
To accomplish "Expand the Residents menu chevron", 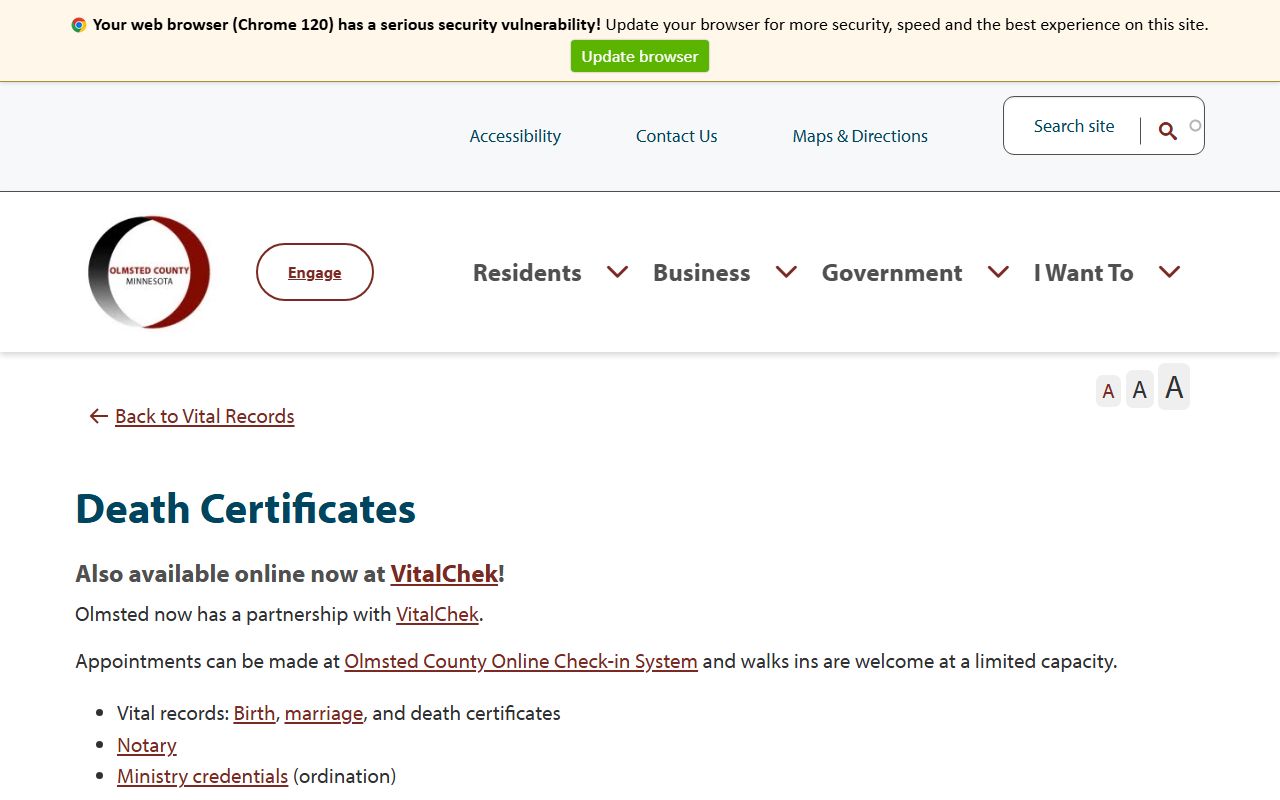I will [617, 272].
